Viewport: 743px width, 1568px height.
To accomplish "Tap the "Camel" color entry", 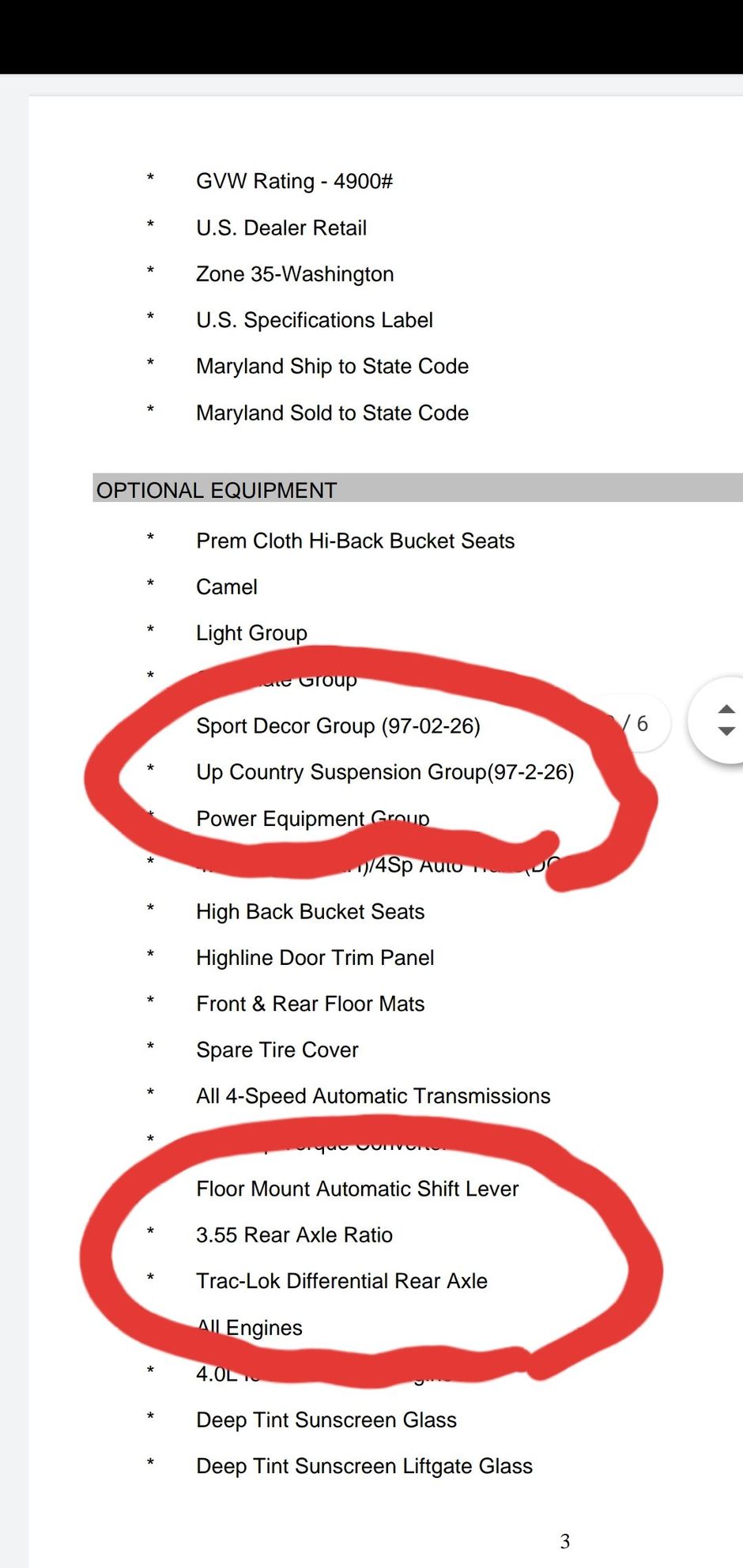I will tap(227, 586).
